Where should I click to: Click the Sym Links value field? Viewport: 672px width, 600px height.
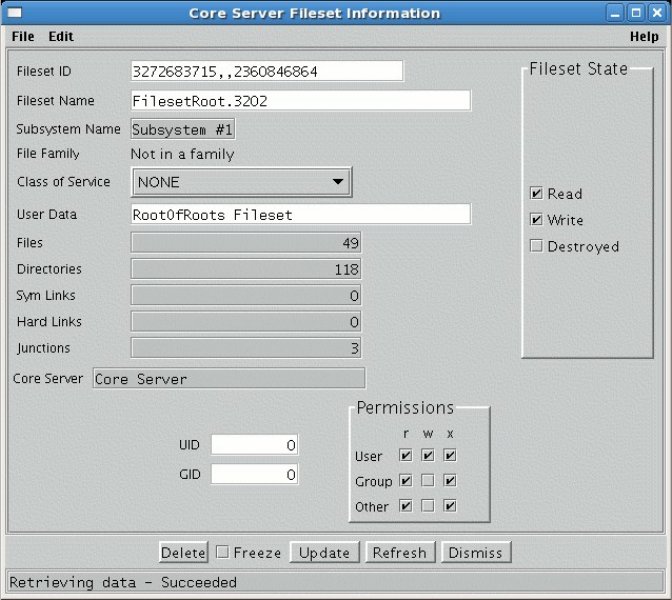(246, 295)
